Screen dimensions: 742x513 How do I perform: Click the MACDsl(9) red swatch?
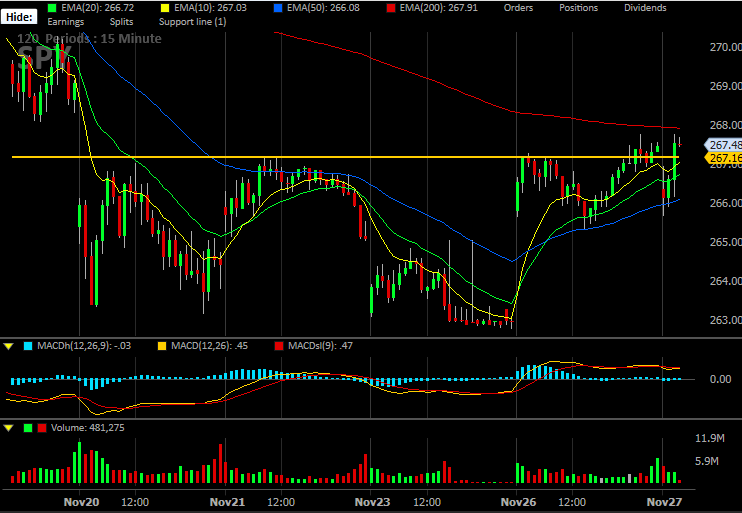pos(279,346)
